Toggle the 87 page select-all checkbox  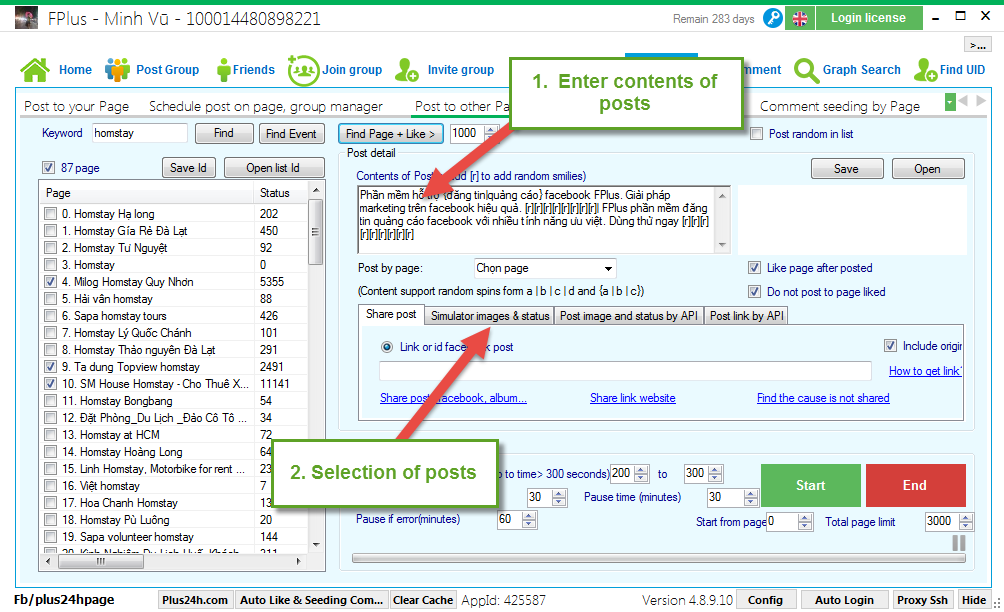(x=49, y=168)
